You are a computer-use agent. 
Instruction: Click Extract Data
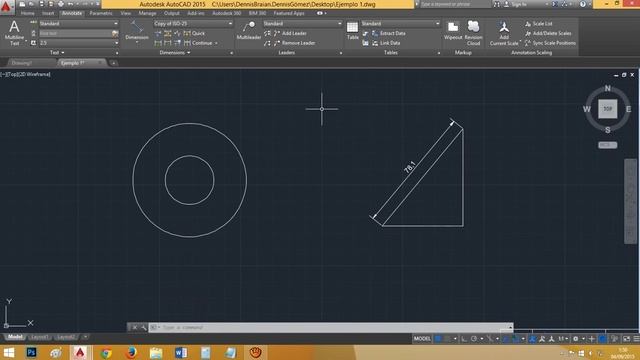click(x=389, y=33)
